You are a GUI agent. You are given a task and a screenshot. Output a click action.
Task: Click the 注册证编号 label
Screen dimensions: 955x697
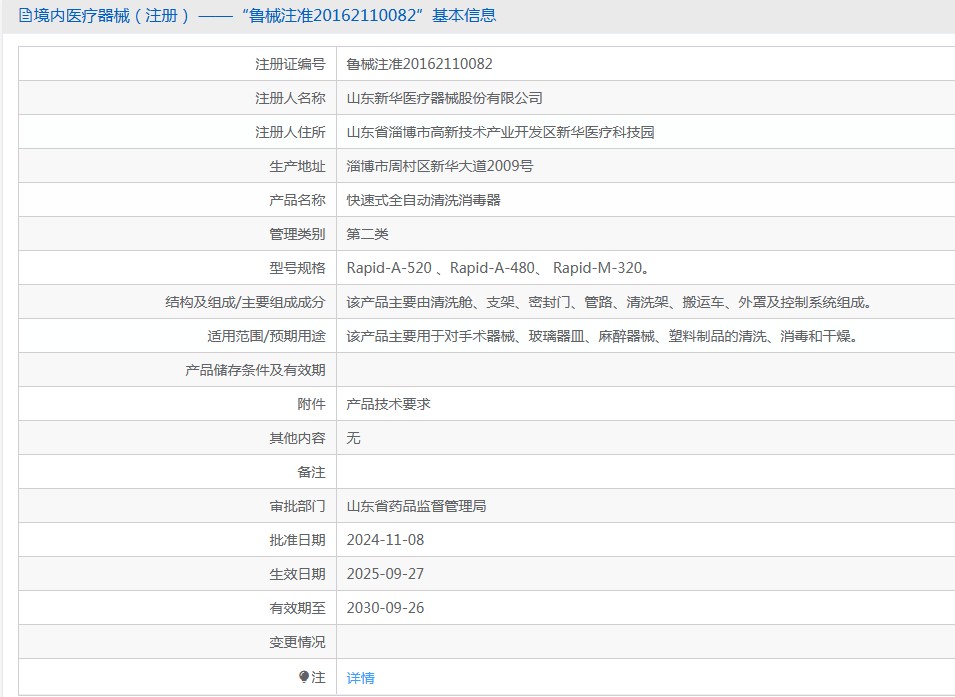(x=290, y=64)
